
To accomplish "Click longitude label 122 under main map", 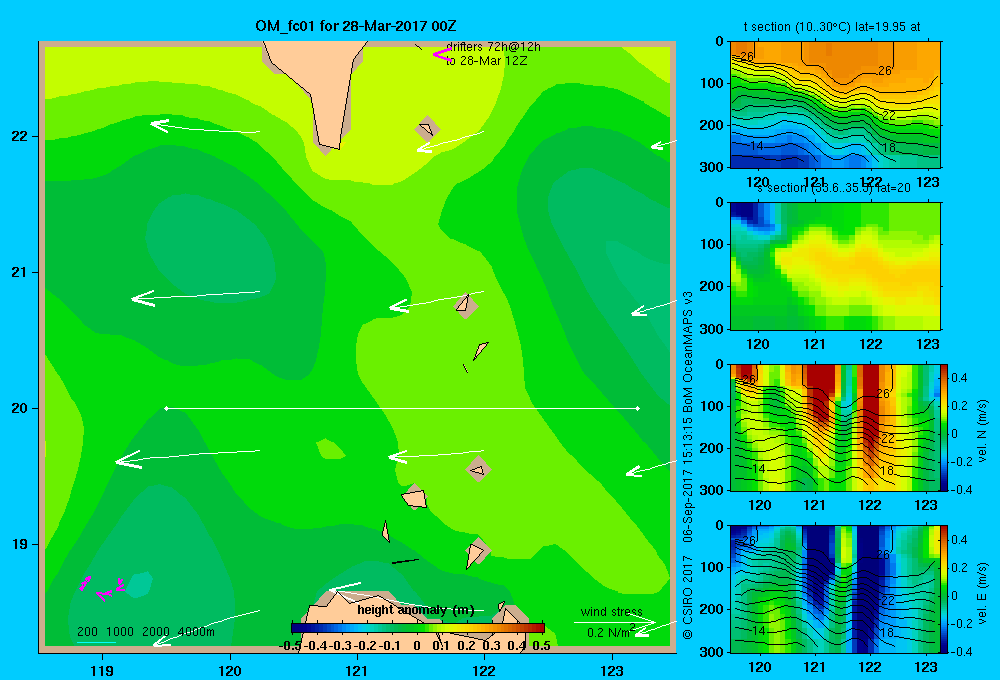I will tap(485, 670).
